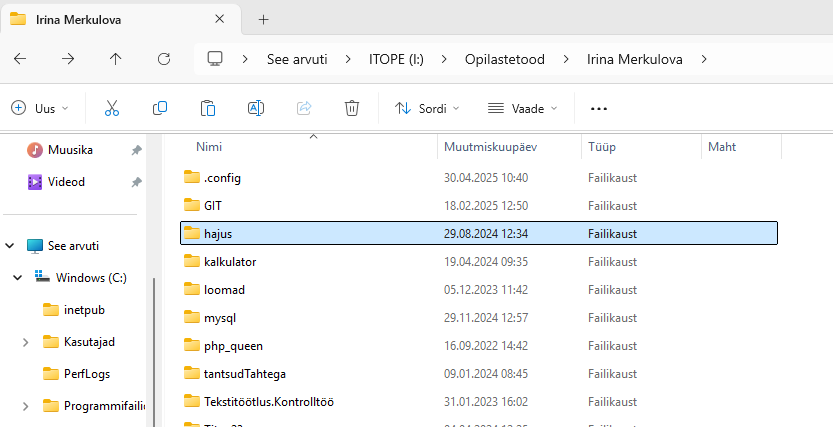Viewport: 833px width, 427px height.
Task: Open the three-dot more options menu
Action: (x=599, y=108)
